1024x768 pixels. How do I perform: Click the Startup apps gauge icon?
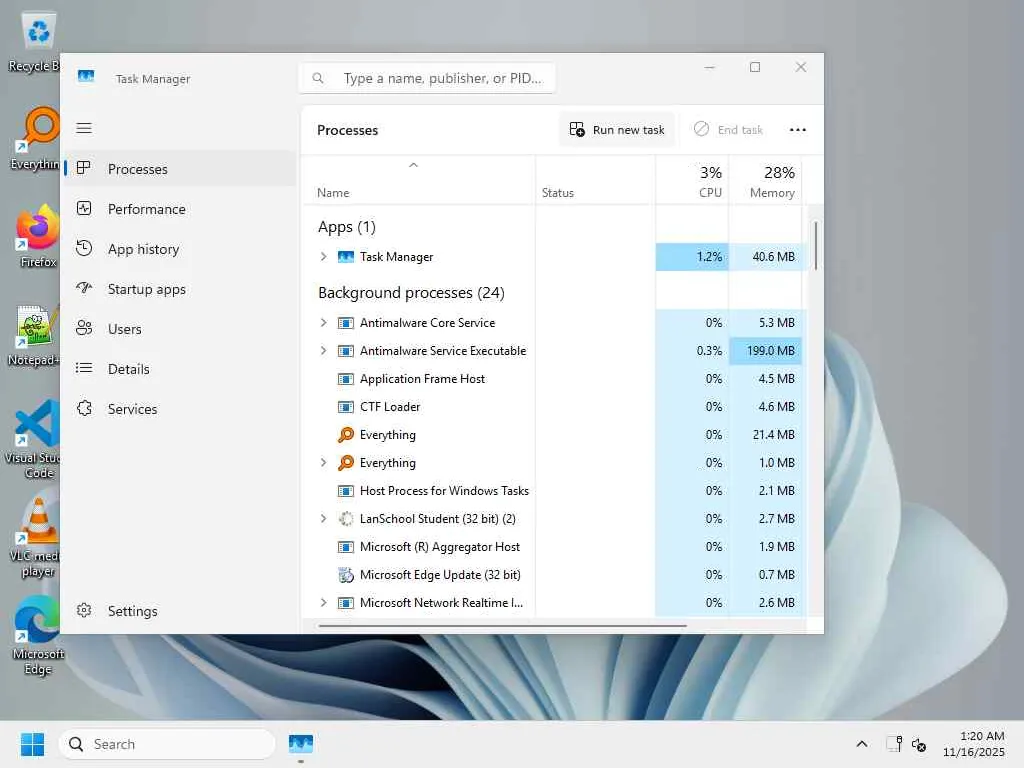point(84,288)
